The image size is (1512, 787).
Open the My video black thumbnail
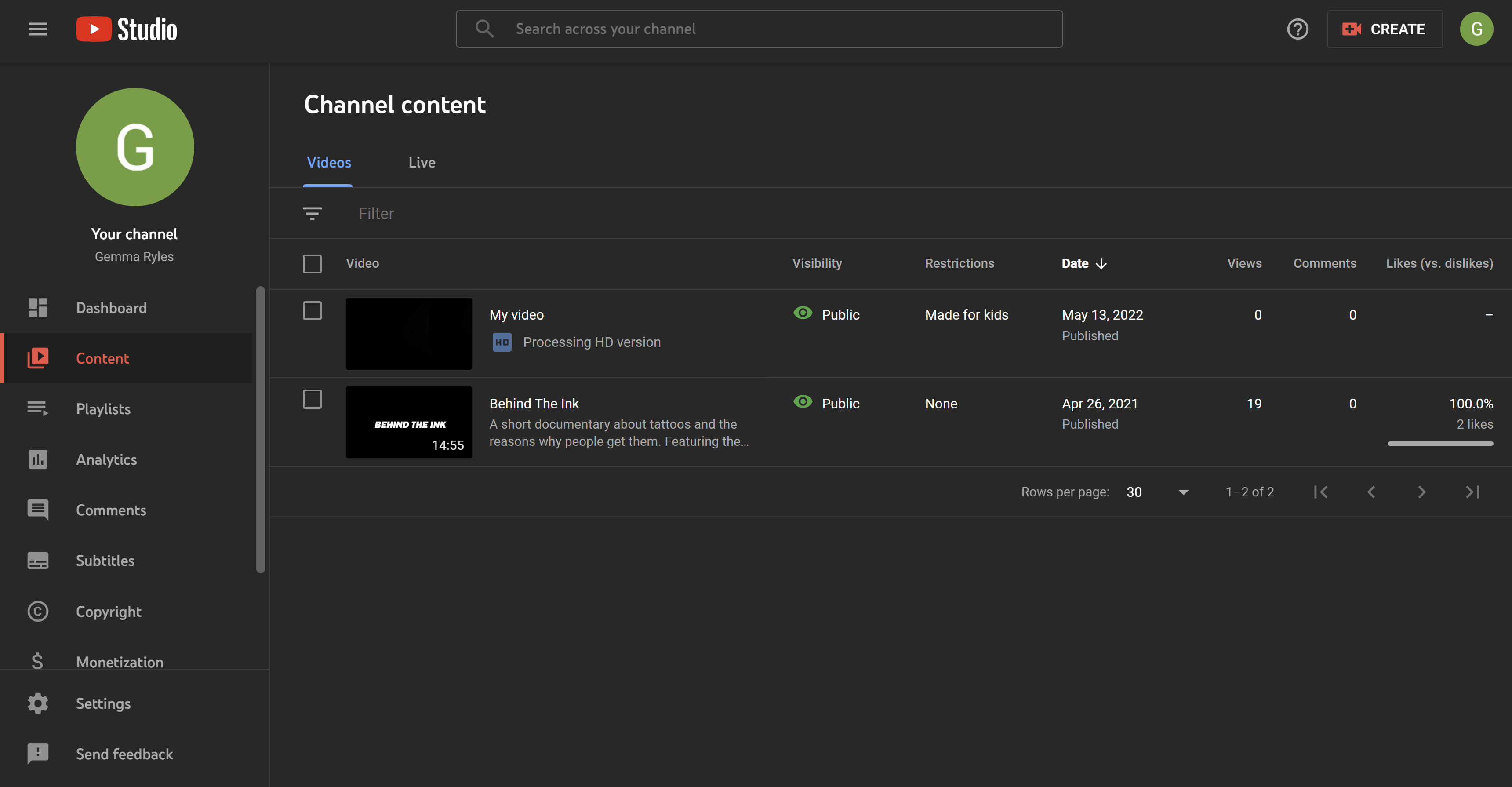409,334
